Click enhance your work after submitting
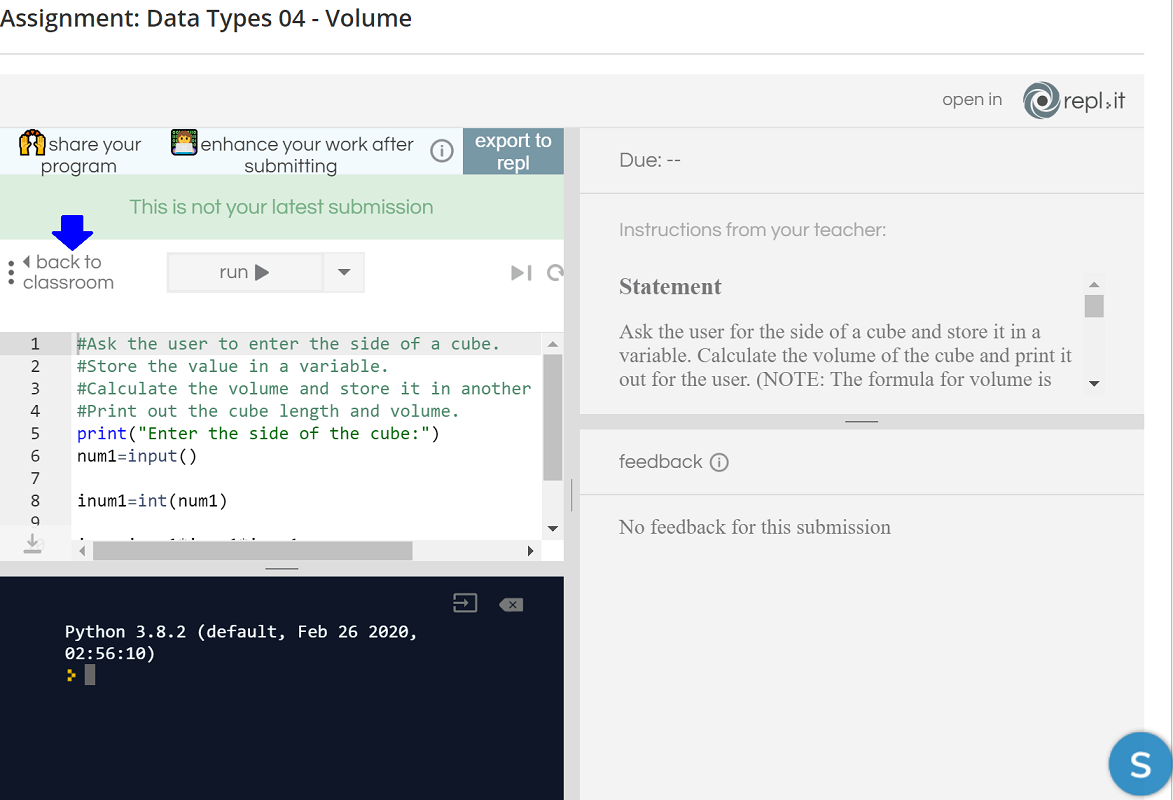This screenshot has width=1173, height=800. tap(292, 155)
